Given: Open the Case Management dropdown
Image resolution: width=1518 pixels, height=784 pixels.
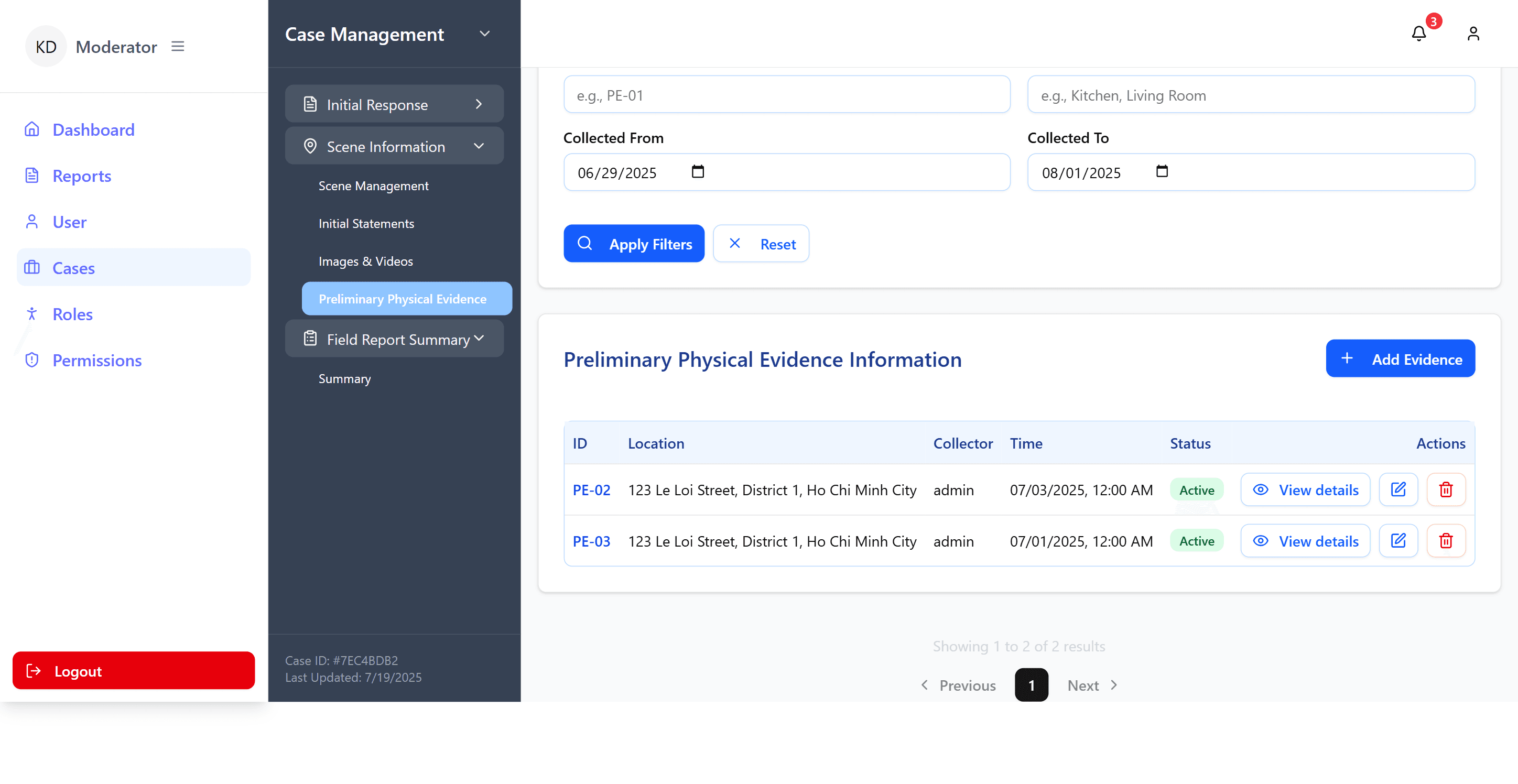Looking at the screenshot, I should click(484, 34).
